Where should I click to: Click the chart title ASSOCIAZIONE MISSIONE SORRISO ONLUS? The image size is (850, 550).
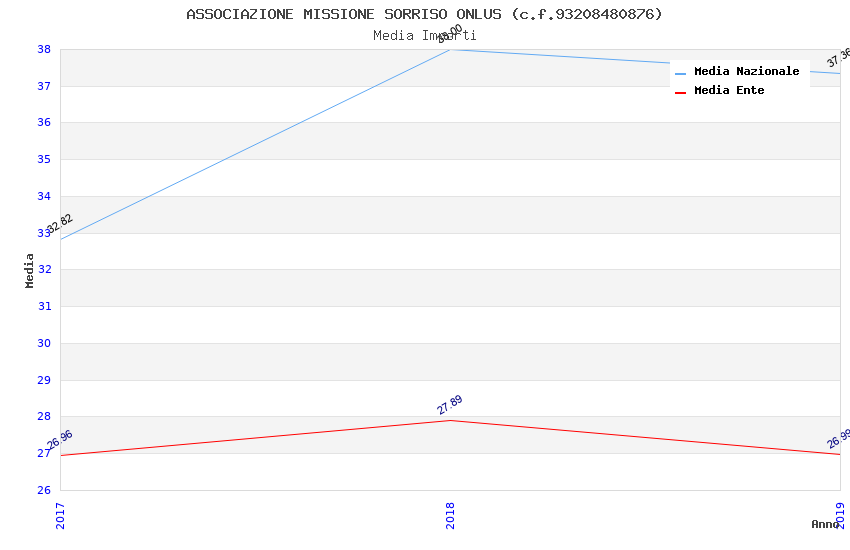click(x=424, y=14)
